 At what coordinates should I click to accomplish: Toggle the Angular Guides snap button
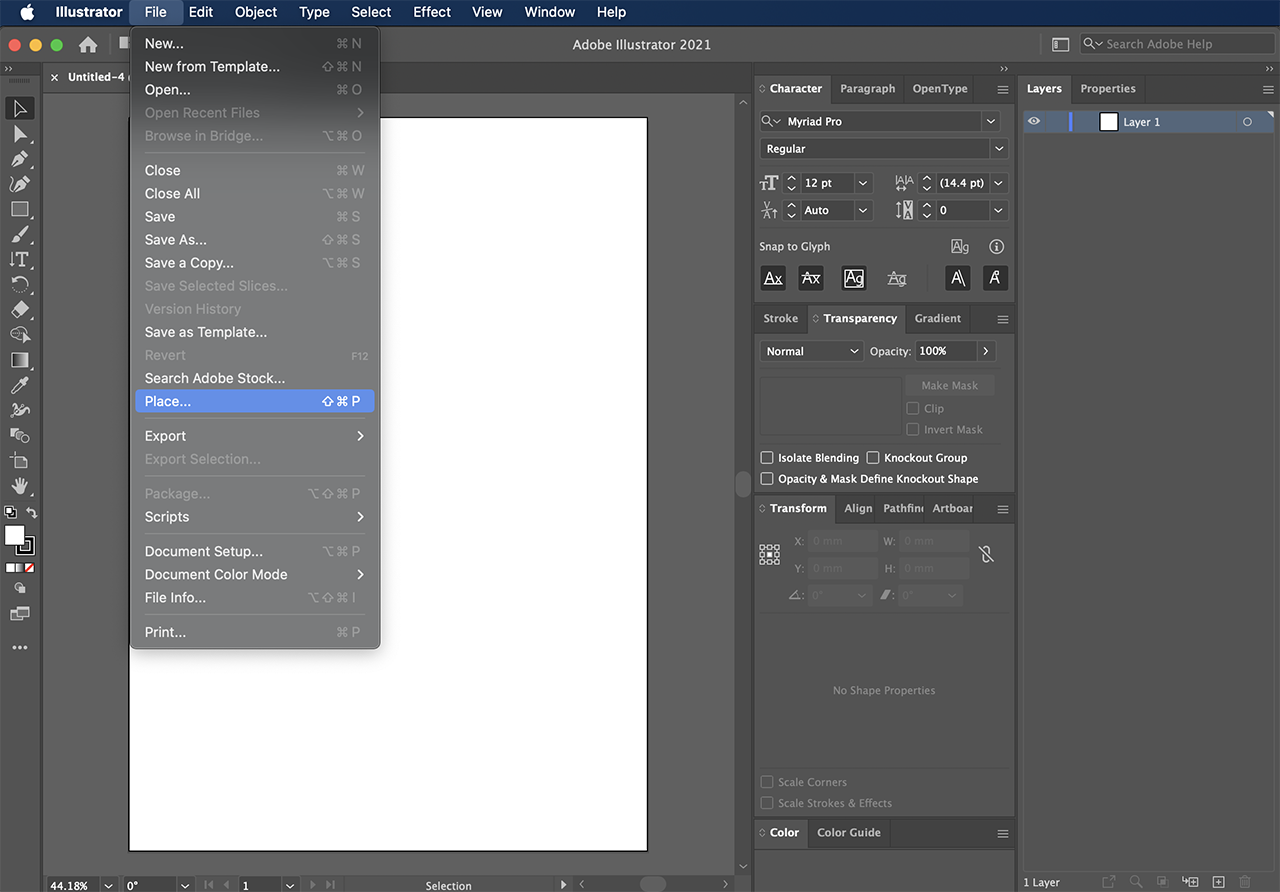tap(957, 278)
